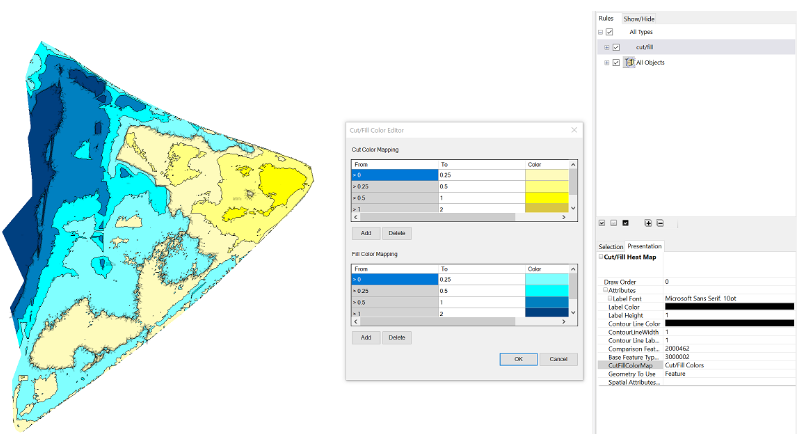The width and height of the screenshot is (801, 434).
Task: Collapse the Cut/Fill Heat Map property group
Action: click(601, 257)
